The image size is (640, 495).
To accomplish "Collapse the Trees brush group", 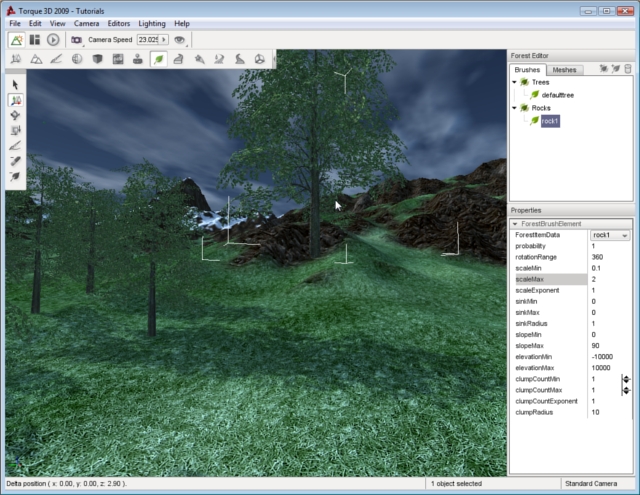I will point(514,83).
